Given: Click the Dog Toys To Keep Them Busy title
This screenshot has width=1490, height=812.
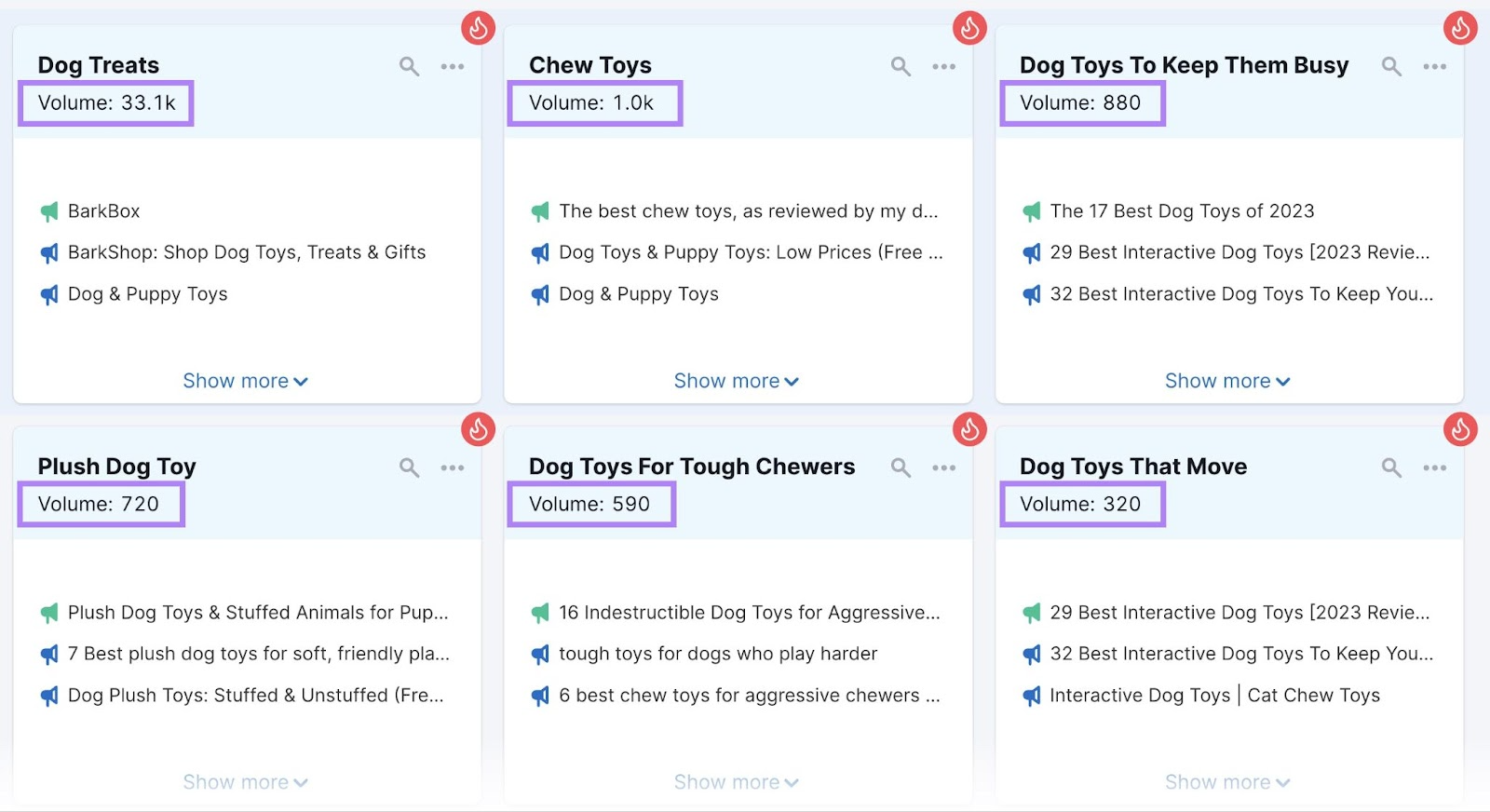Looking at the screenshot, I should click(x=1184, y=65).
